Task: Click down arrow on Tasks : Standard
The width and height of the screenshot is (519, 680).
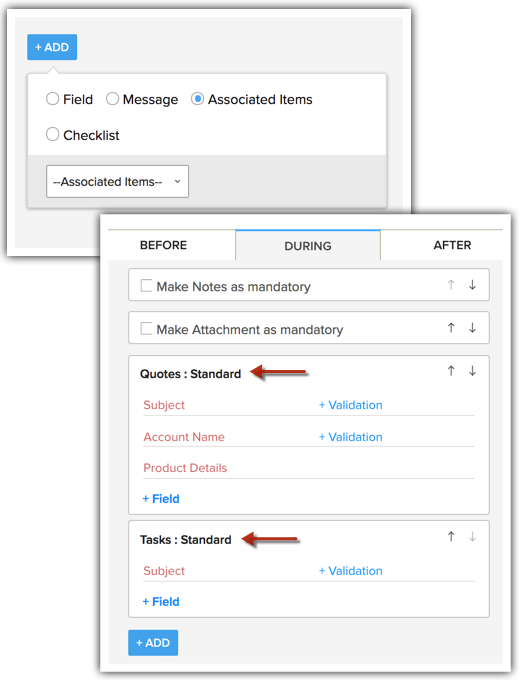Action: (472, 537)
